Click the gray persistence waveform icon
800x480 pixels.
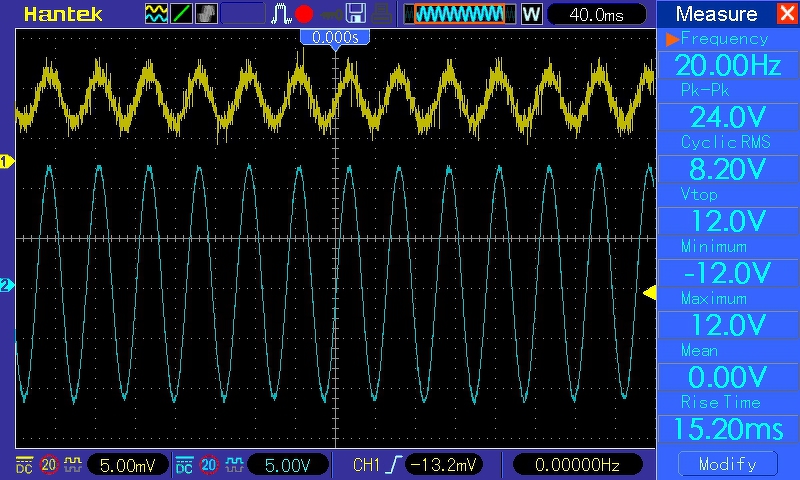coord(207,14)
